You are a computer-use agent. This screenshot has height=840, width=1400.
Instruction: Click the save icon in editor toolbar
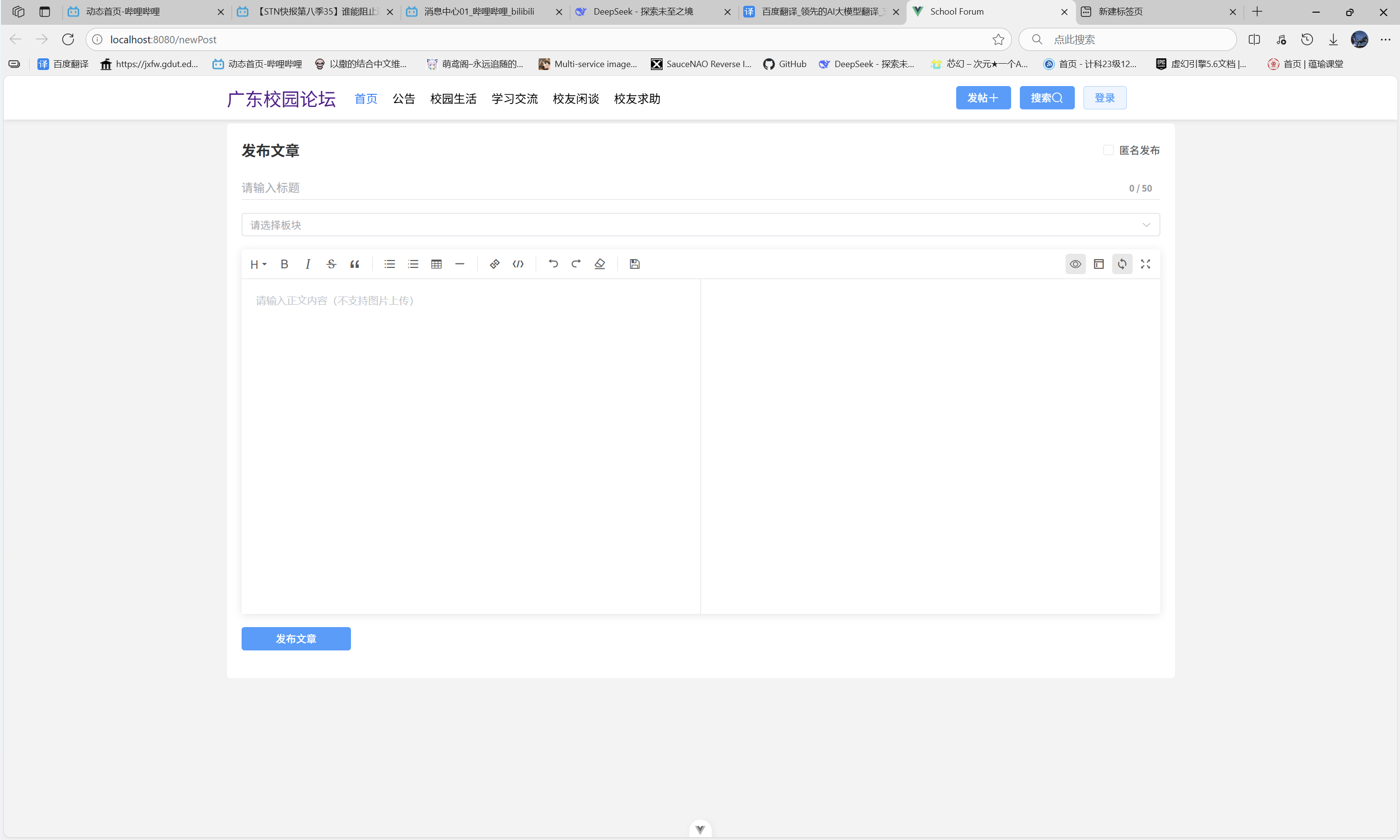(x=634, y=264)
